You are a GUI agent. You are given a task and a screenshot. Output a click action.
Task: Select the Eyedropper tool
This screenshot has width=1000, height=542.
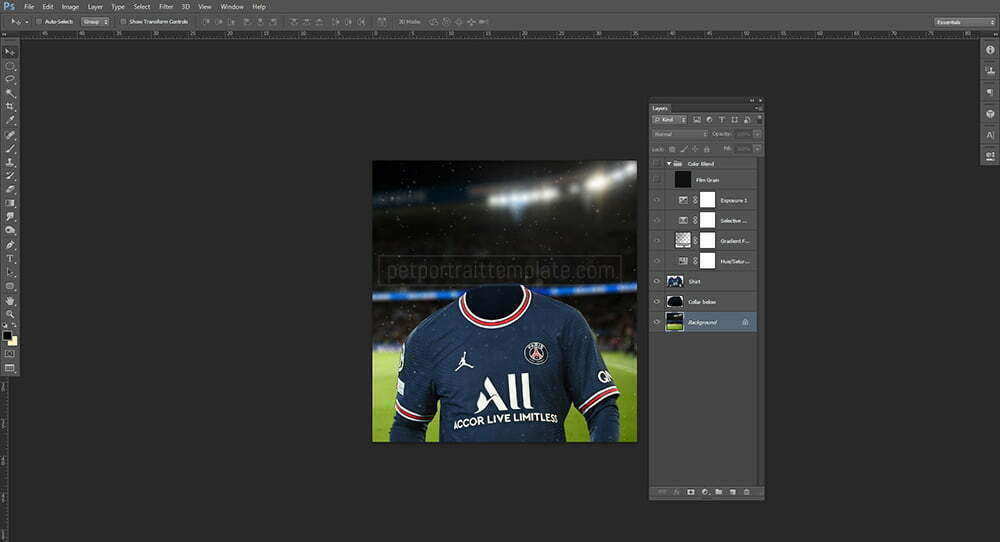point(10,121)
